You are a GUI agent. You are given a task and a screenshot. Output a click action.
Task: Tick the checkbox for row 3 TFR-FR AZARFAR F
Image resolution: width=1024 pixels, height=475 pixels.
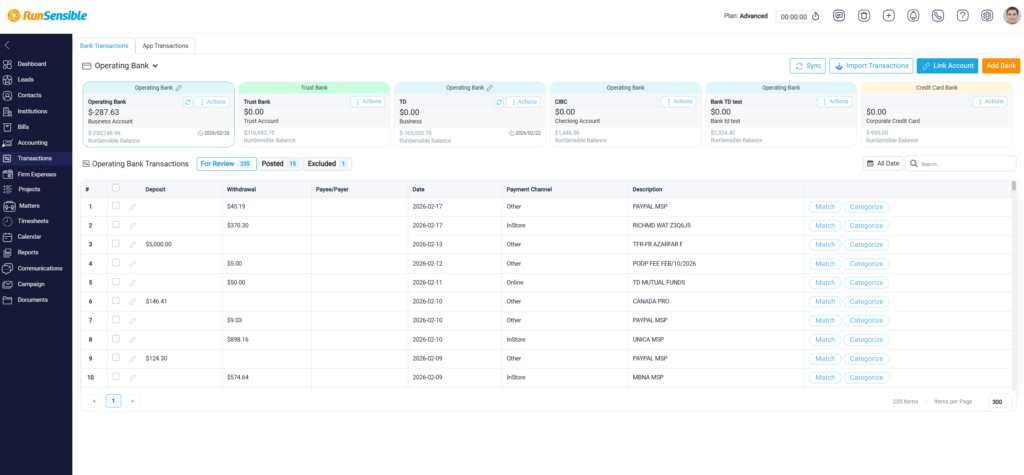[116, 244]
